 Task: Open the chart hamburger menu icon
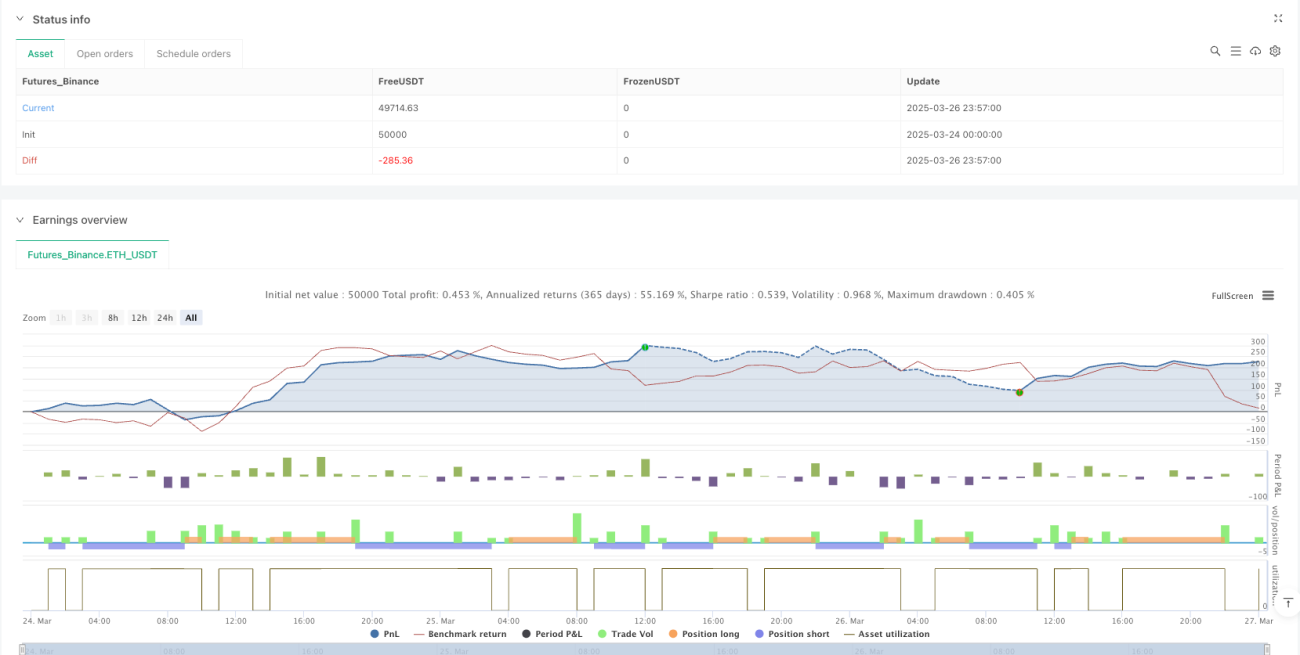(1268, 295)
